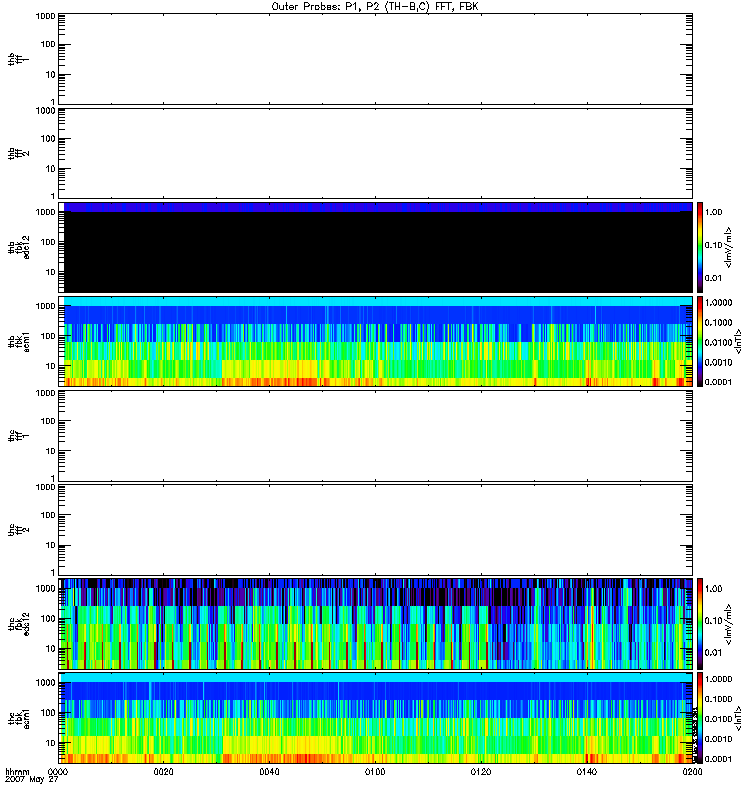Click the empty first thb FFT panel
This screenshot has height=800, width=750.
click(x=375, y=58)
